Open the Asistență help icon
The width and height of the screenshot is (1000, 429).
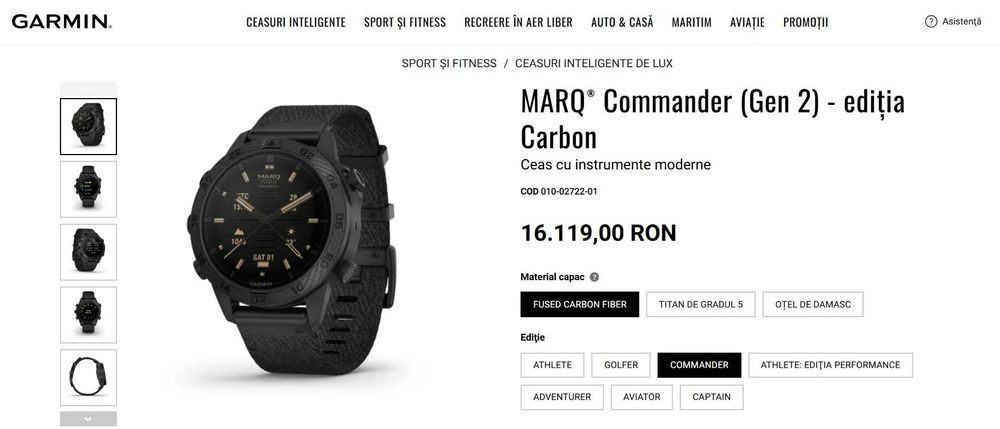tap(930, 22)
